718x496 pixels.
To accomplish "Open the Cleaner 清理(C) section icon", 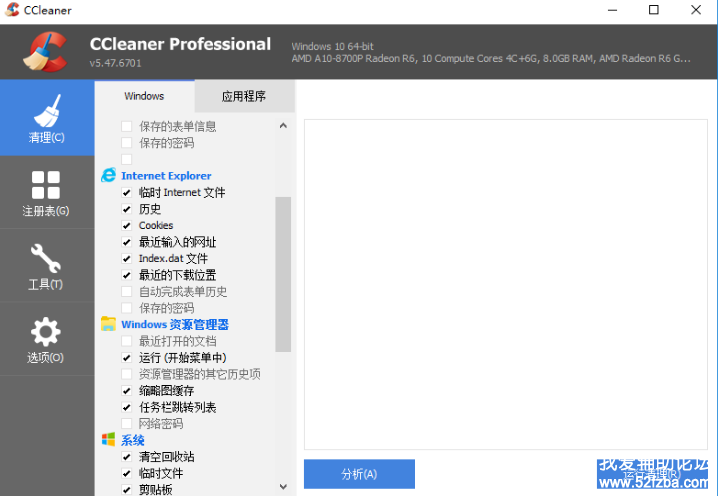I will click(46, 110).
